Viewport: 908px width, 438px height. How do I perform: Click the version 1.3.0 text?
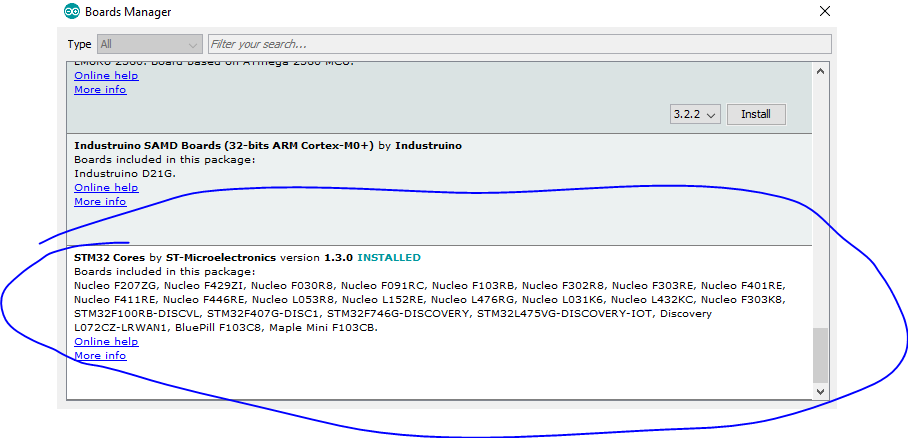point(317,257)
